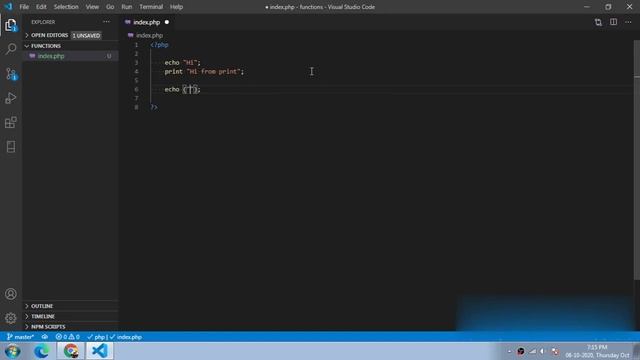The width and height of the screenshot is (640, 360).
Task: Click the clock and date in taskbar
Action: pos(597,351)
